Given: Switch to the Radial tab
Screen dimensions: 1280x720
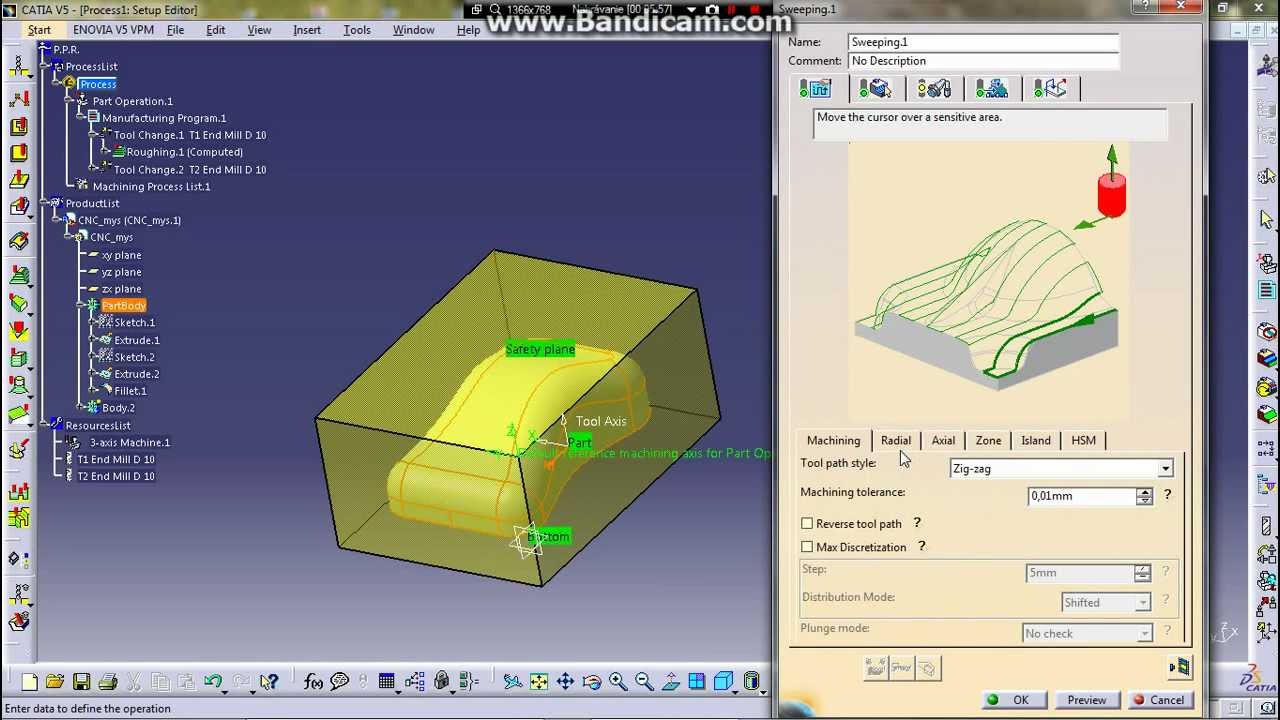Looking at the screenshot, I should pos(896,440).
